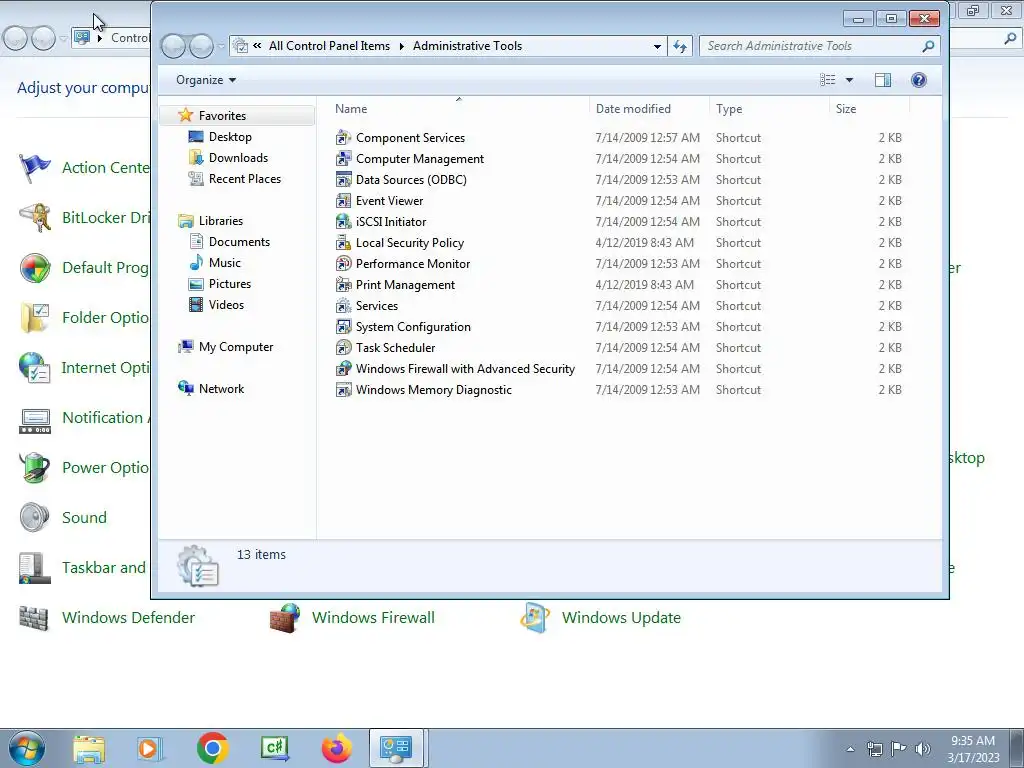Click Administrative Tools breadcrumb segment
Image resolution: width=1024 pixels, height=768 pixels.
tap(467, 46)
